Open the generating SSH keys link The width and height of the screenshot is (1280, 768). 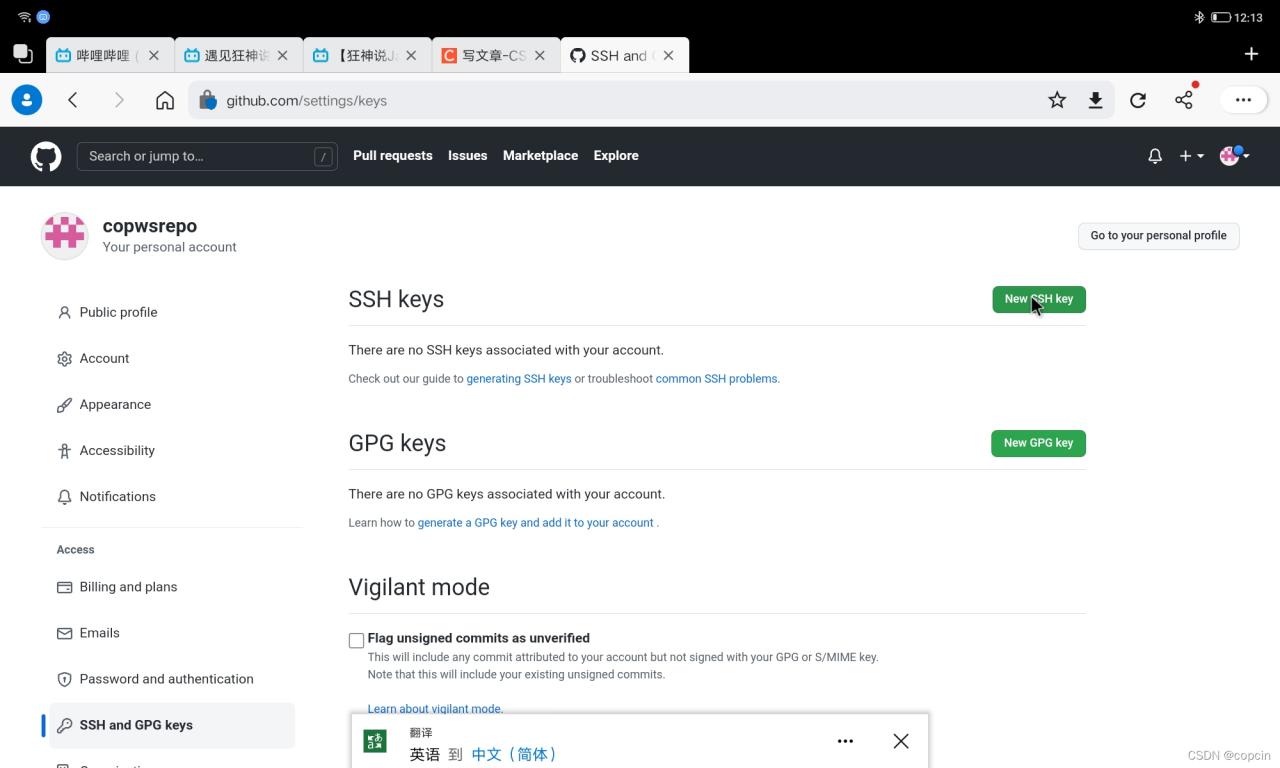518,379
